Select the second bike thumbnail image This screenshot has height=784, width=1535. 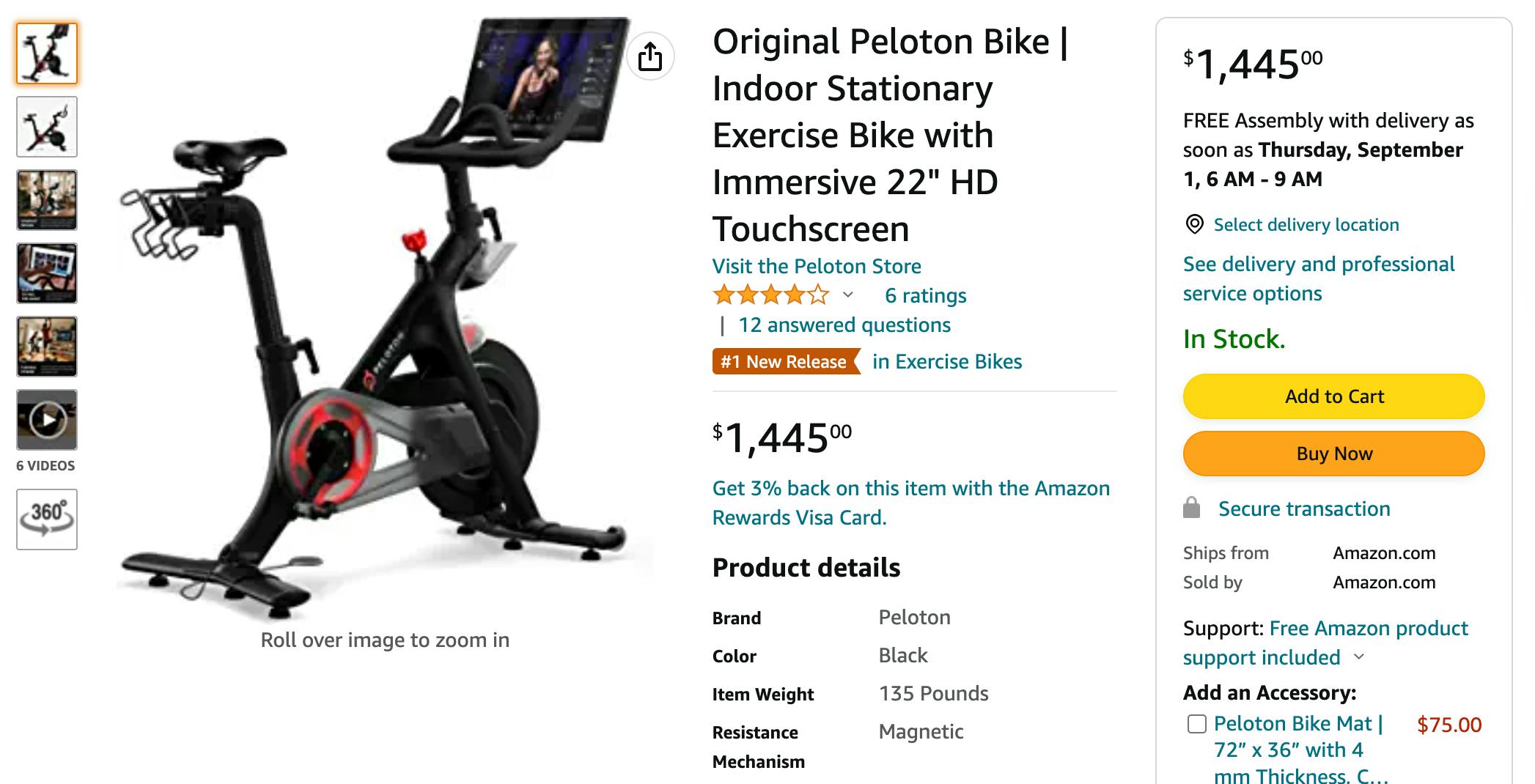pos(47,127)
